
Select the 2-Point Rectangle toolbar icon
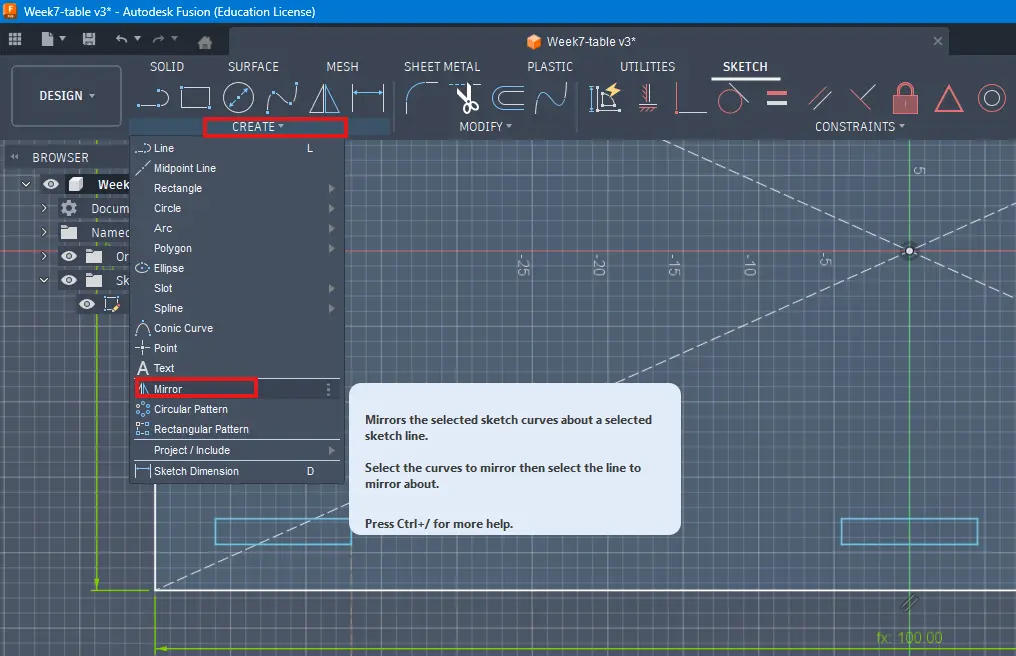point(195,98)
